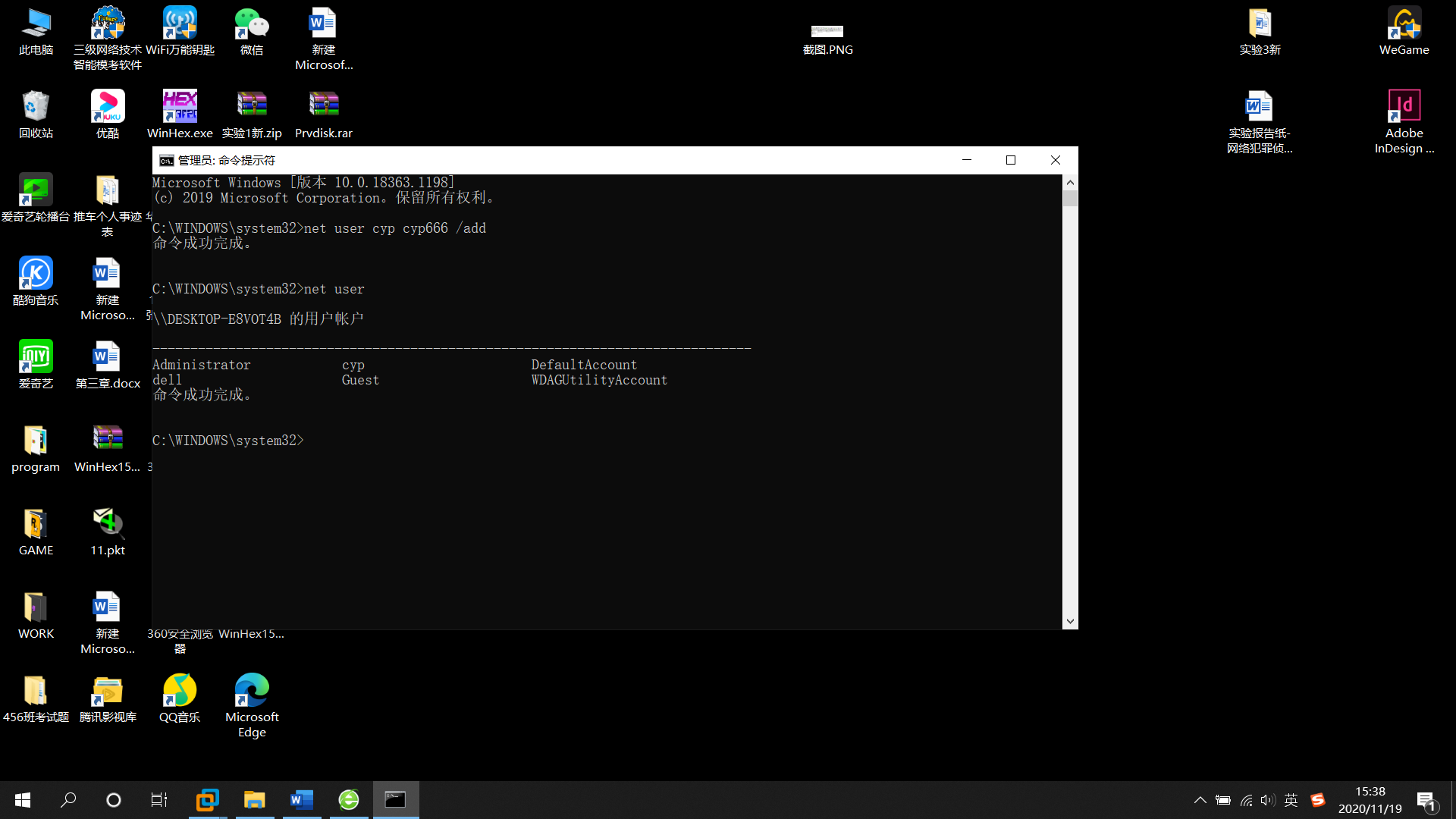Viewport: 1456px width, 819px height.
Task: Open the 酷狗音乐 desktop shortcut
Action: pos(36,273)
